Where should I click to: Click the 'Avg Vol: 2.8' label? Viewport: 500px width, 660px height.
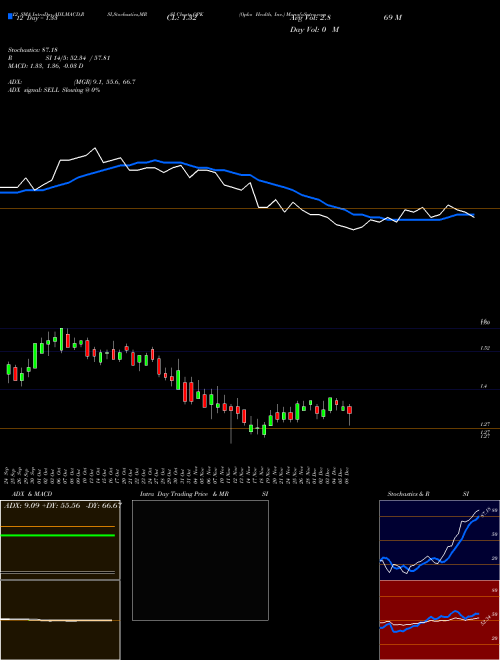click(x=310, y=18)
